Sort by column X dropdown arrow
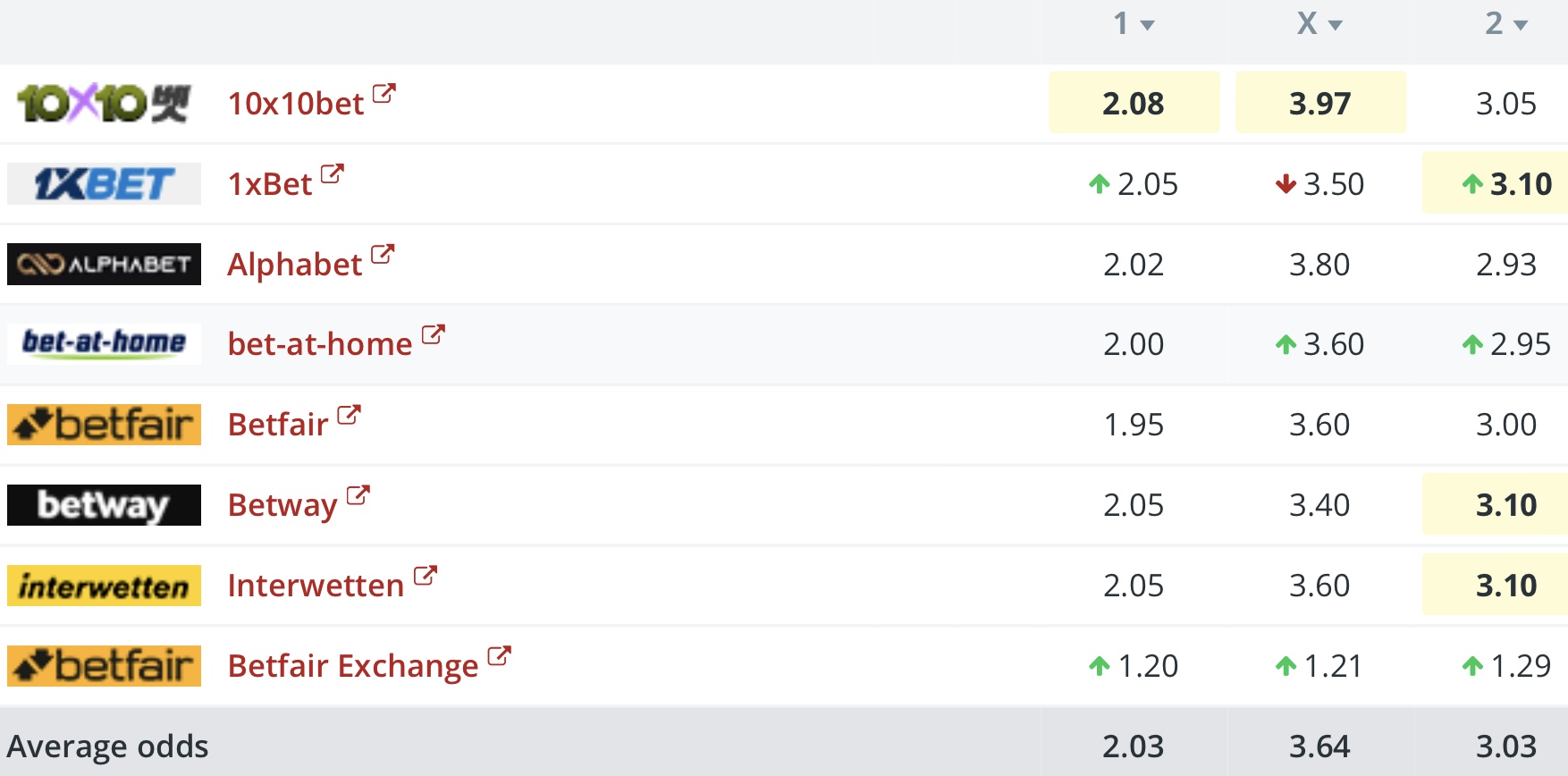 (x=1336, y=25)
